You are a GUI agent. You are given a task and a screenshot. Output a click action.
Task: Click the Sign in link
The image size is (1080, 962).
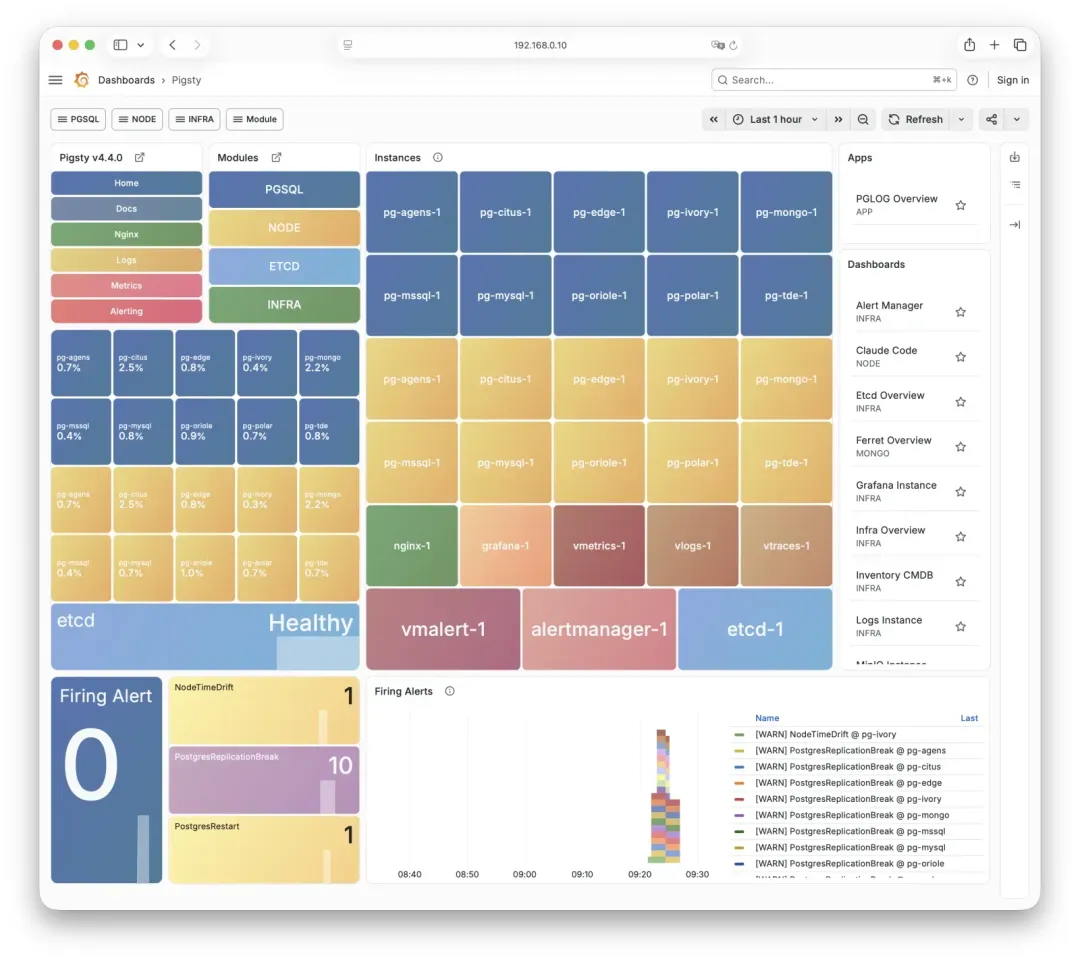(1012, 80)
